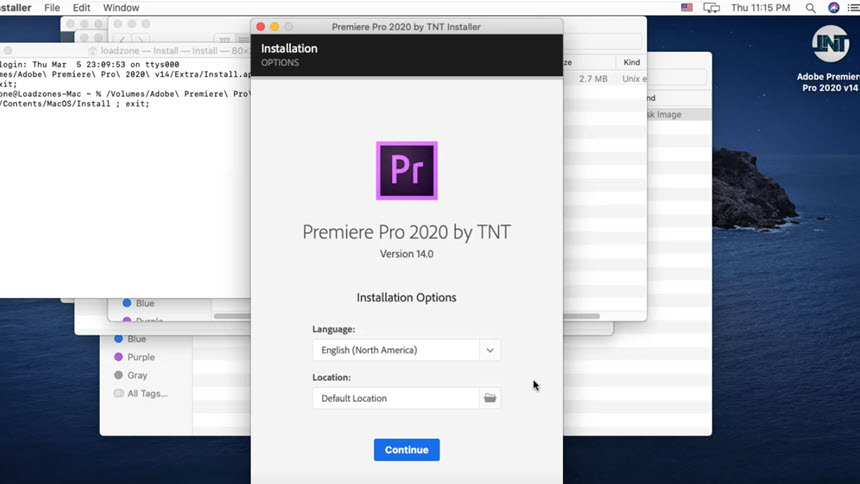The width and height of the screenshot is (860, 484).
Task: Click the Siri icon in menu bar
Action: (834, 8)
